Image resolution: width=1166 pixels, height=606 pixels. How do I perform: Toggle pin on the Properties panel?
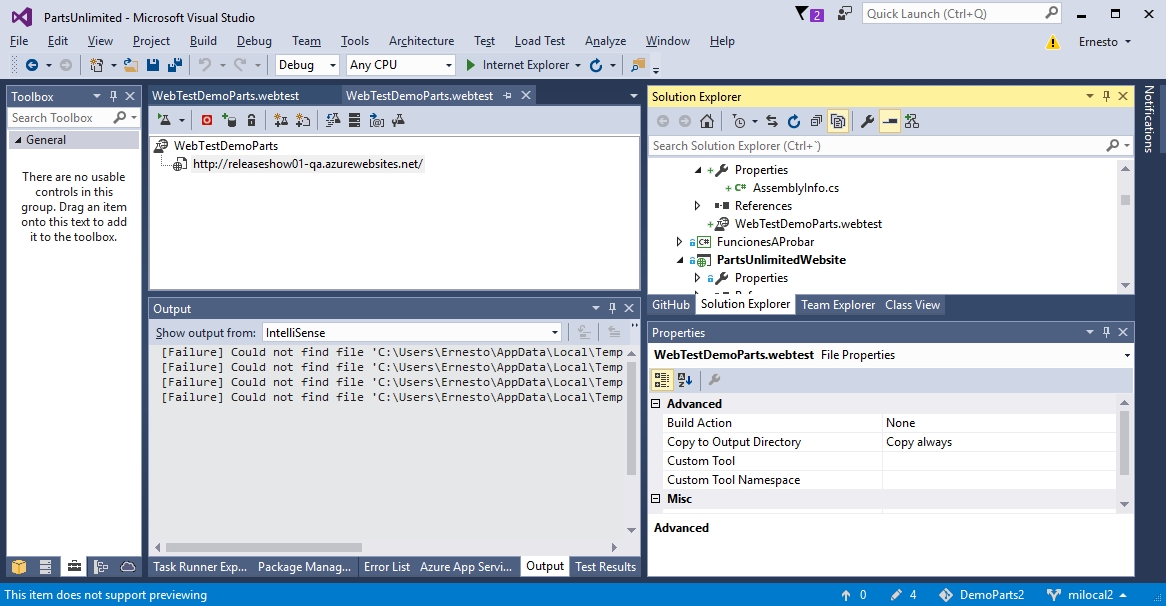(x=1107, y=332)
